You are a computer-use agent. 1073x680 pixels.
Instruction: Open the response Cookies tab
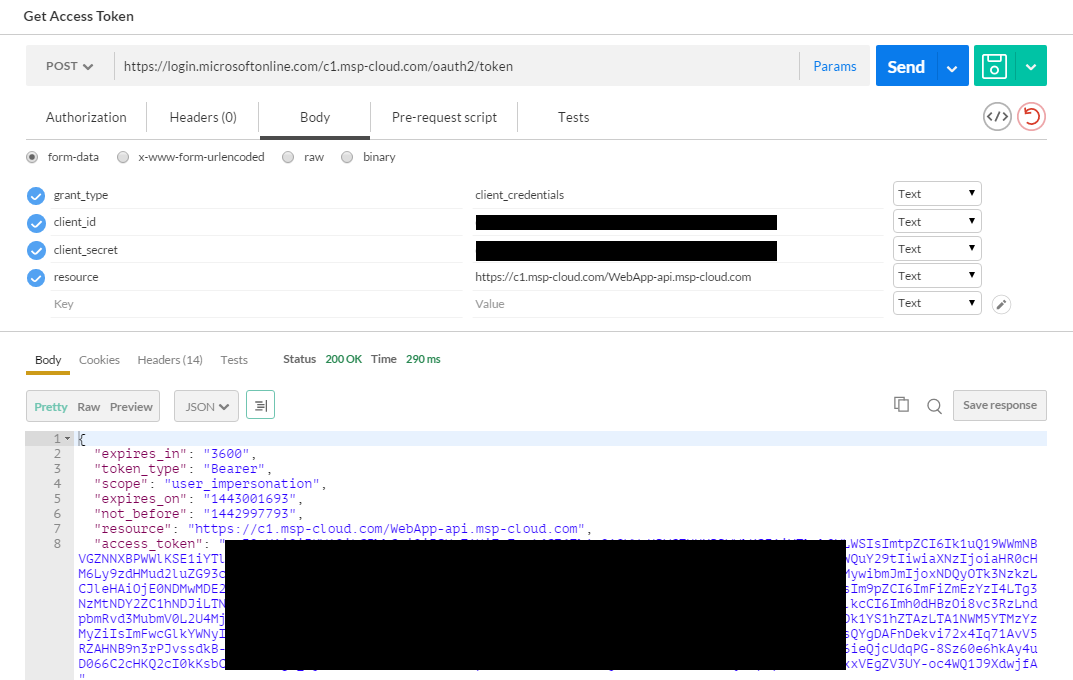(x=99, y=360)
